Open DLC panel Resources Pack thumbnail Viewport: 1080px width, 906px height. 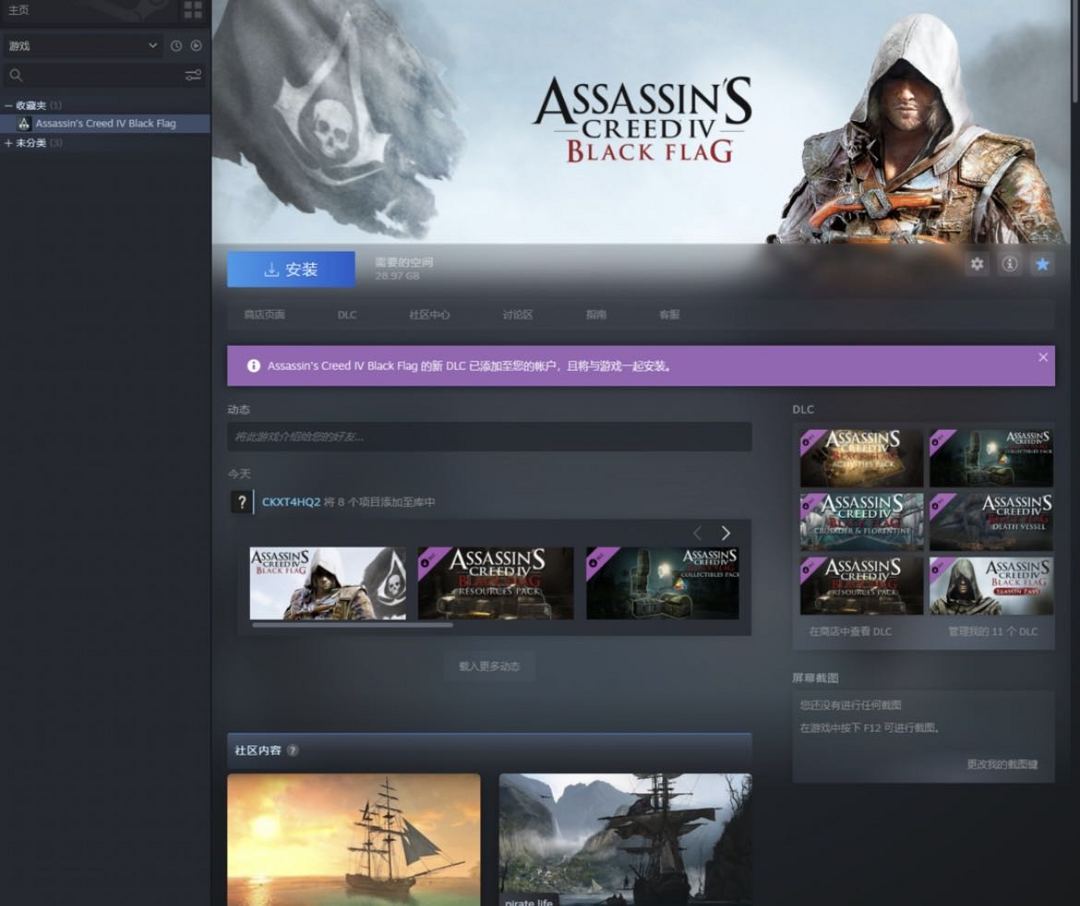point(862,586)
